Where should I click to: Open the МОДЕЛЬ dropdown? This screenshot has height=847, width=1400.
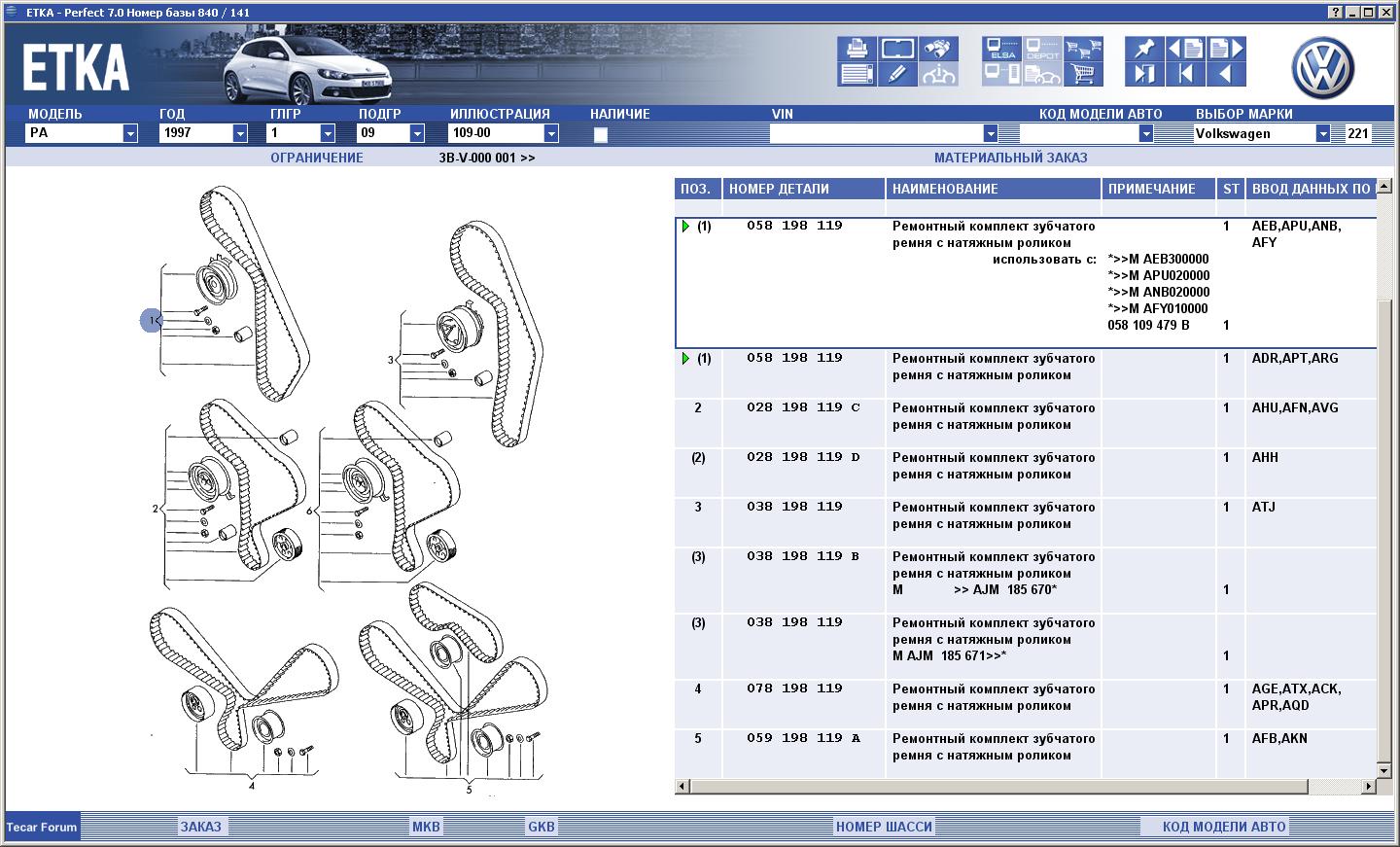coord(130,133)
